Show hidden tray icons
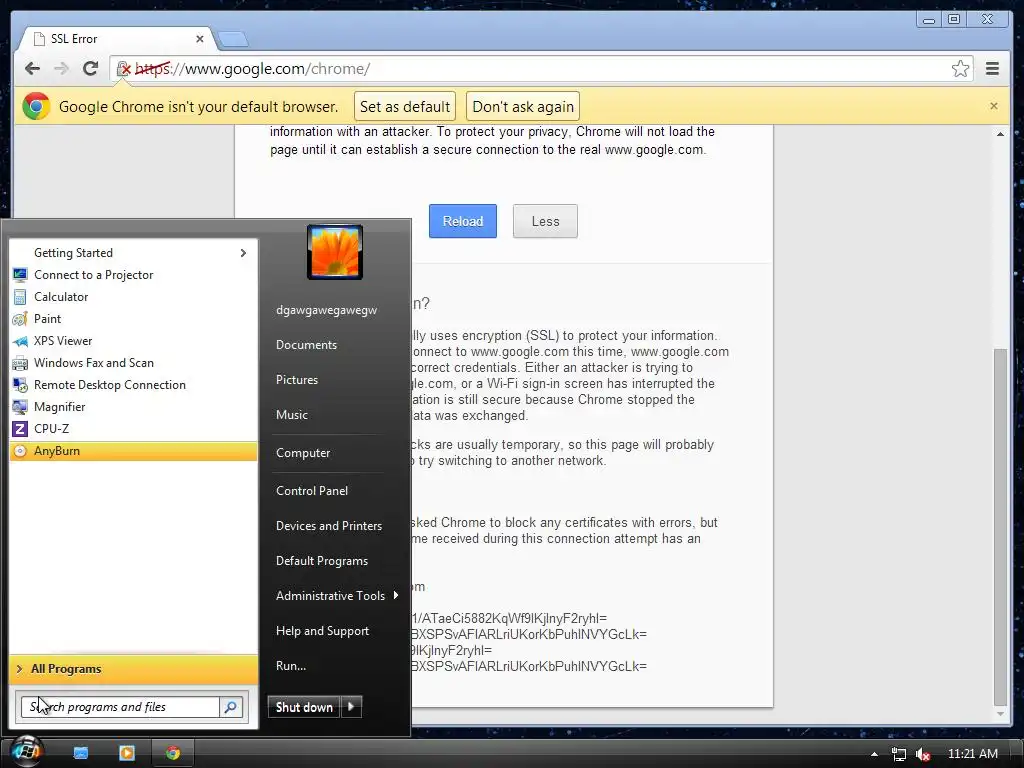 (874, 754)
